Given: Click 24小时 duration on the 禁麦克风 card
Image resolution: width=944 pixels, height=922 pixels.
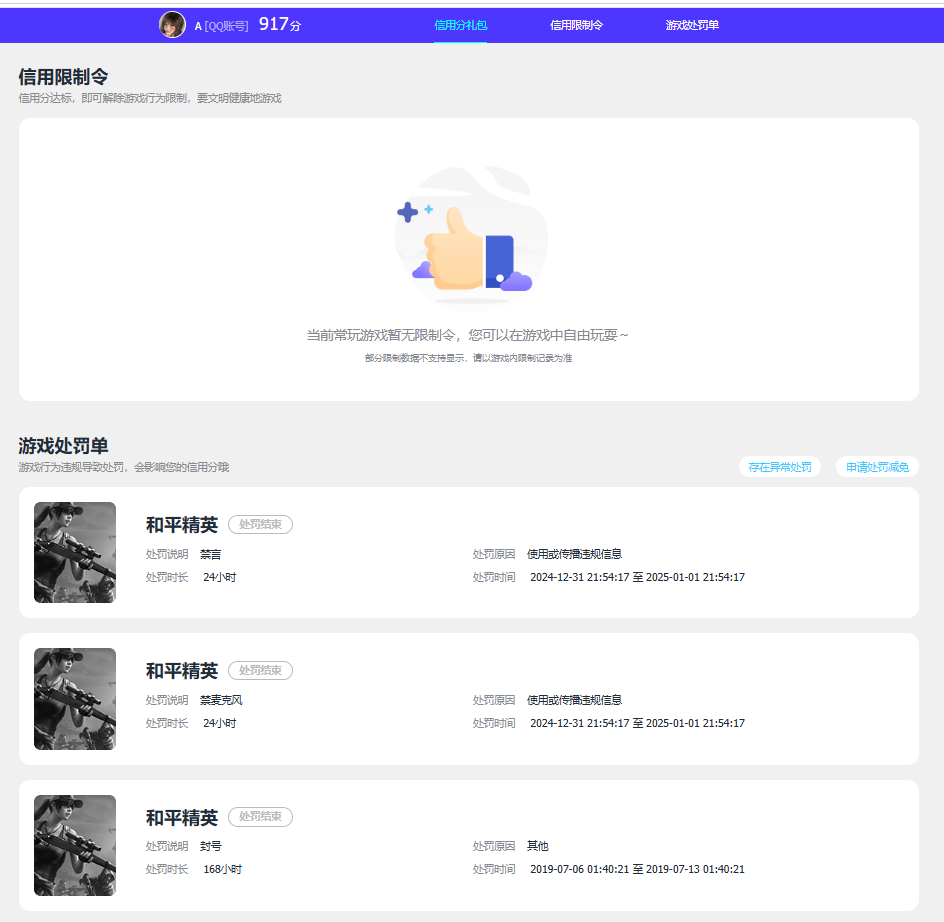Looking at the screenshot, I should (x=220, y=723).
